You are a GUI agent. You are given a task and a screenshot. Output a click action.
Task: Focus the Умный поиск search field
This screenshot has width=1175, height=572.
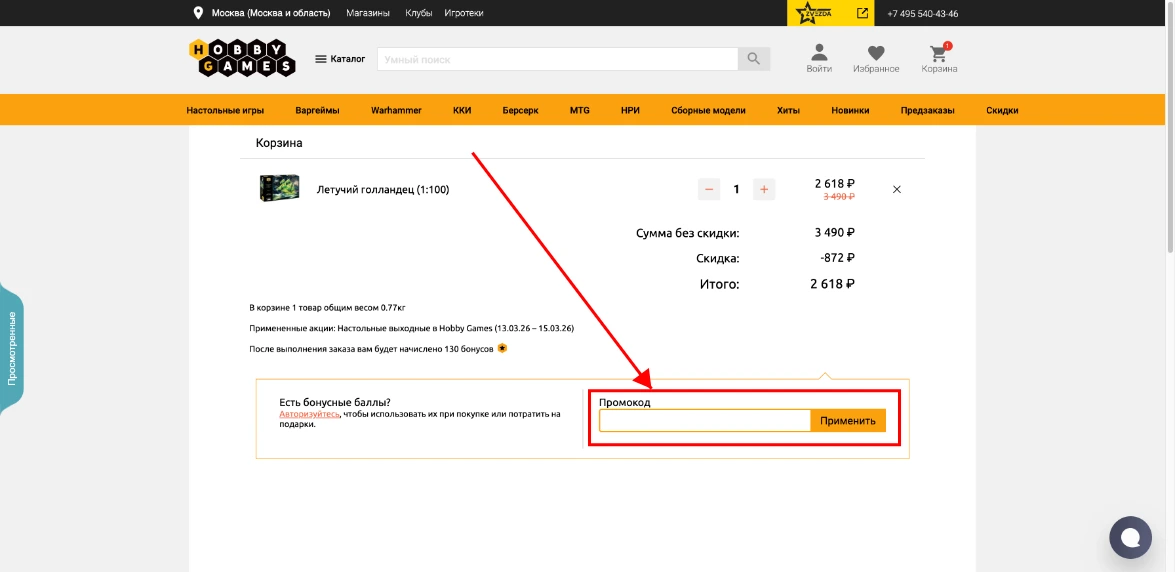558,59
